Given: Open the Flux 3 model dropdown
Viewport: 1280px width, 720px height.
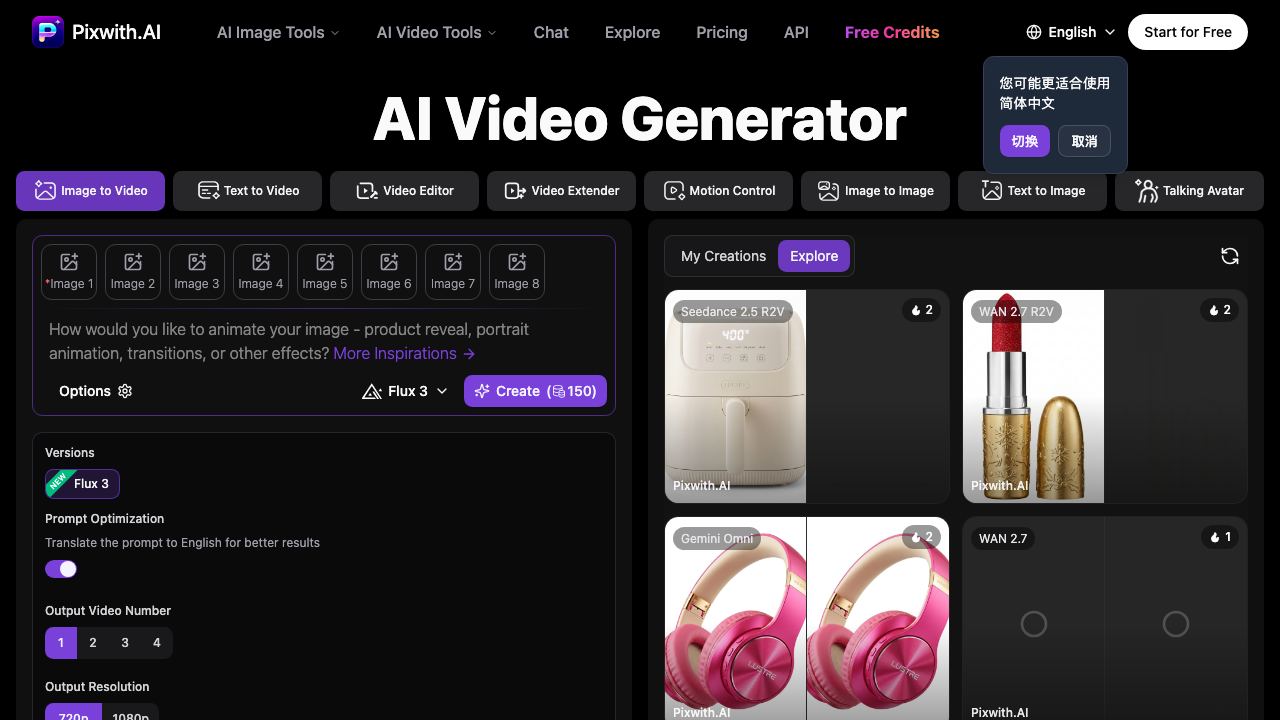Looking at the screenshot, I should [x=405, y=391].
